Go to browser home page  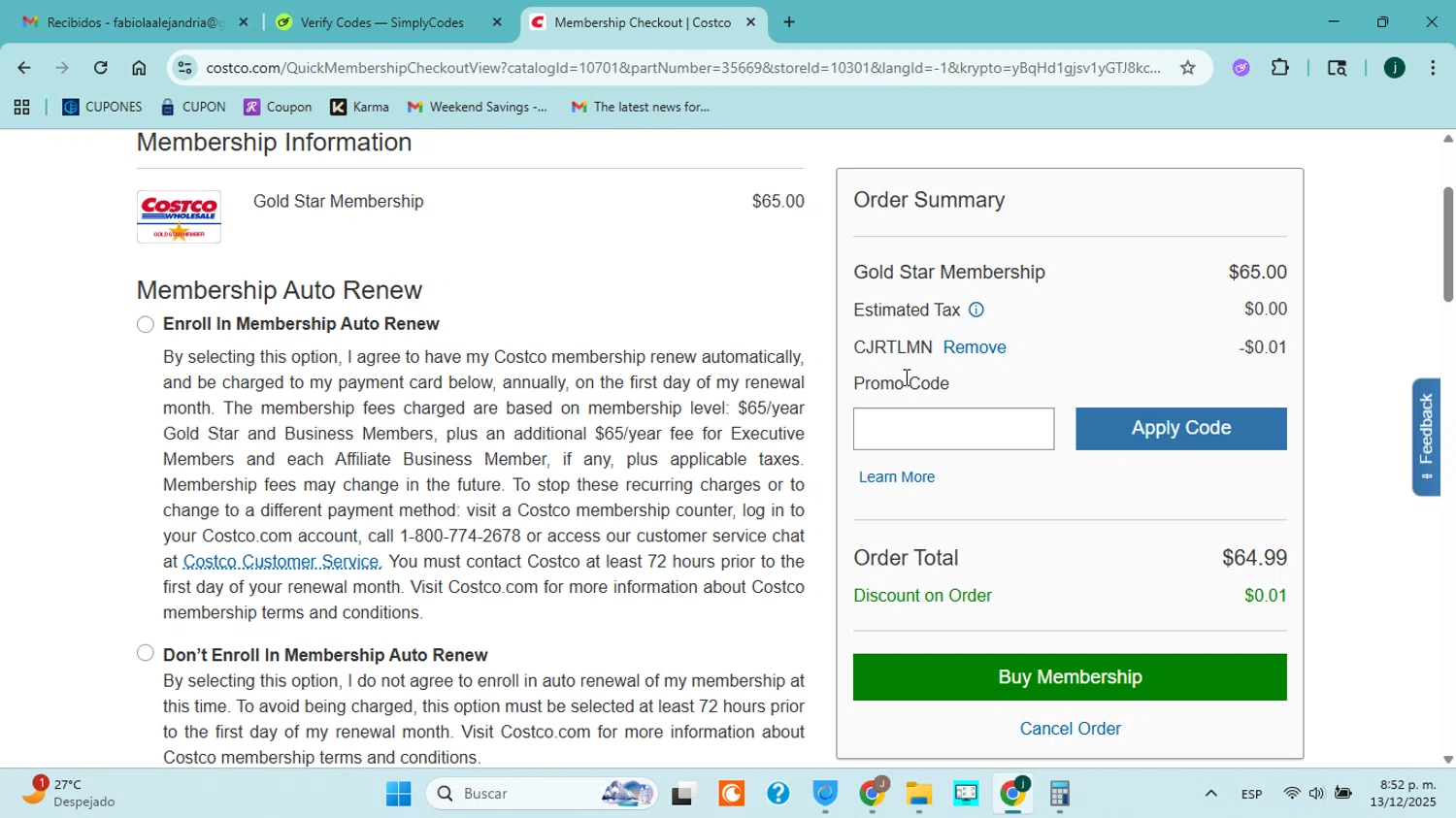(139, 68)
